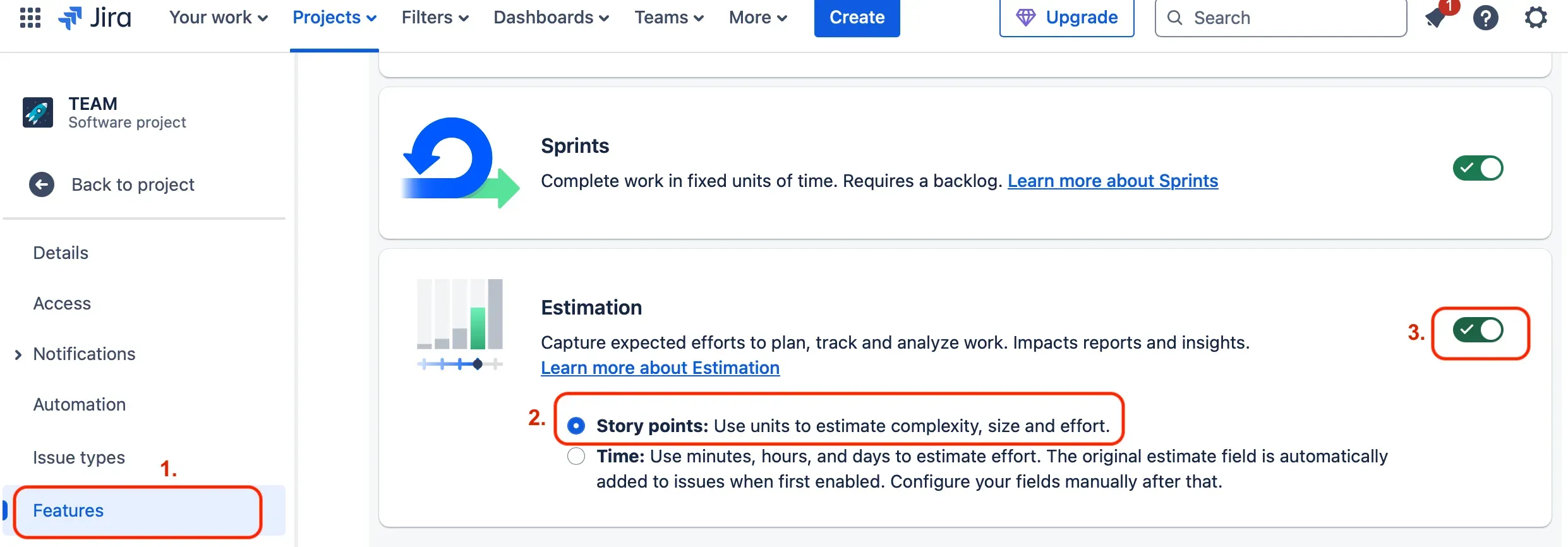Click the blue Create button
Image resolution: width=1568 pixels, height=547 pixels.
pos(857,17)
